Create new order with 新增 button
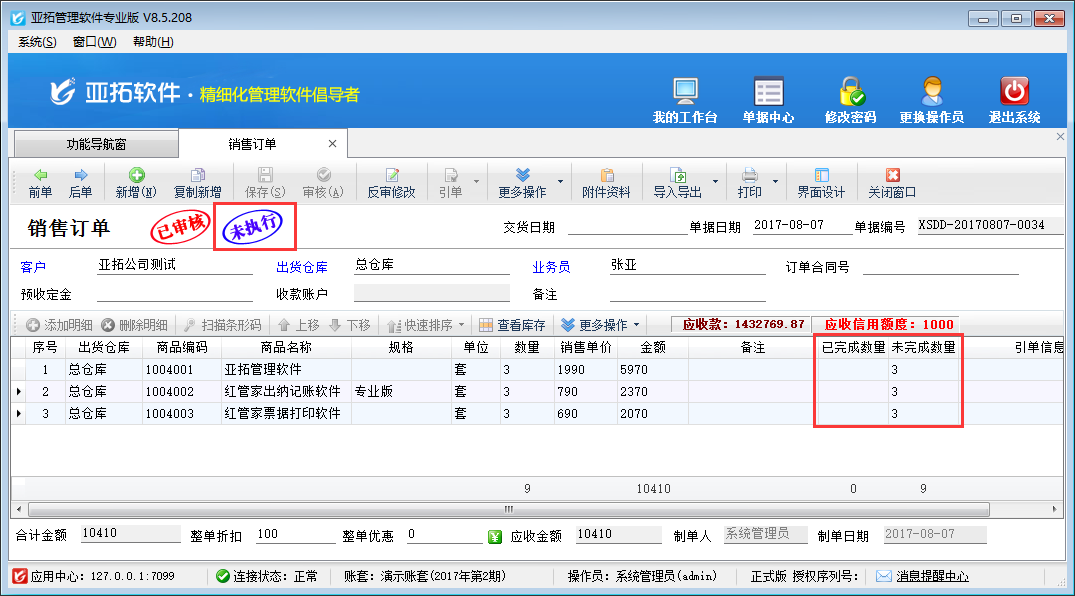The height and width of the screenshot is (596, 1075). click(x=136, y=183)
